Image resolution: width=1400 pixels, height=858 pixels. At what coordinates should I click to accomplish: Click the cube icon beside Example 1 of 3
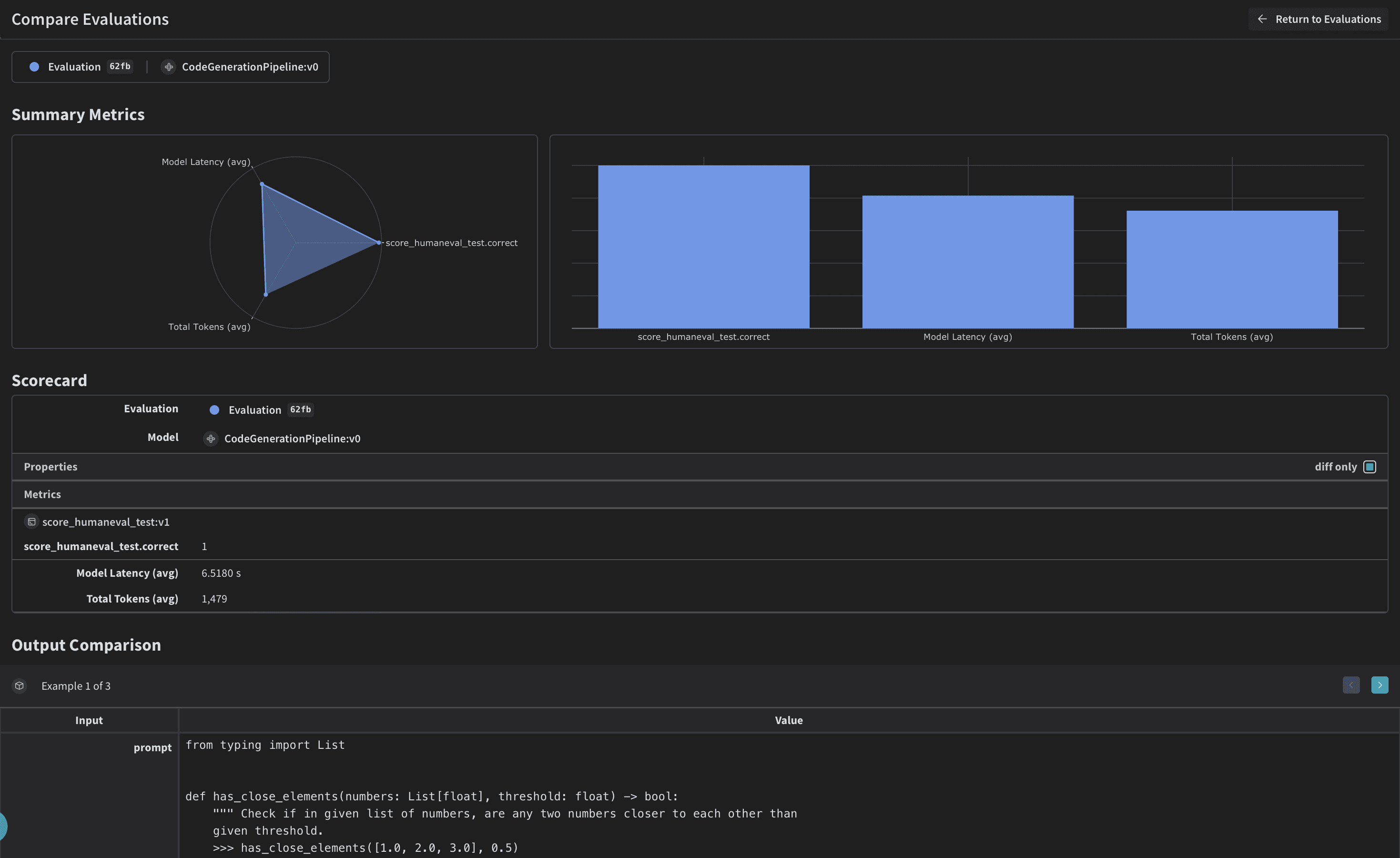coord(20,686)
